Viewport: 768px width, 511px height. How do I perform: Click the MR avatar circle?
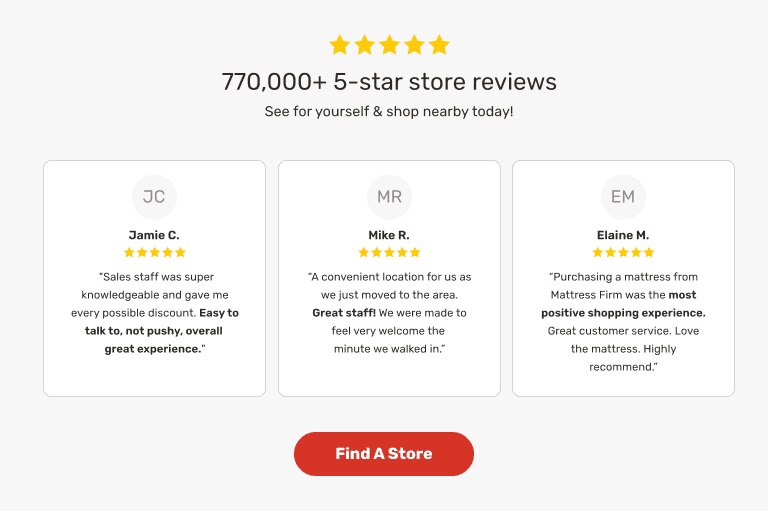coord(389,197)
